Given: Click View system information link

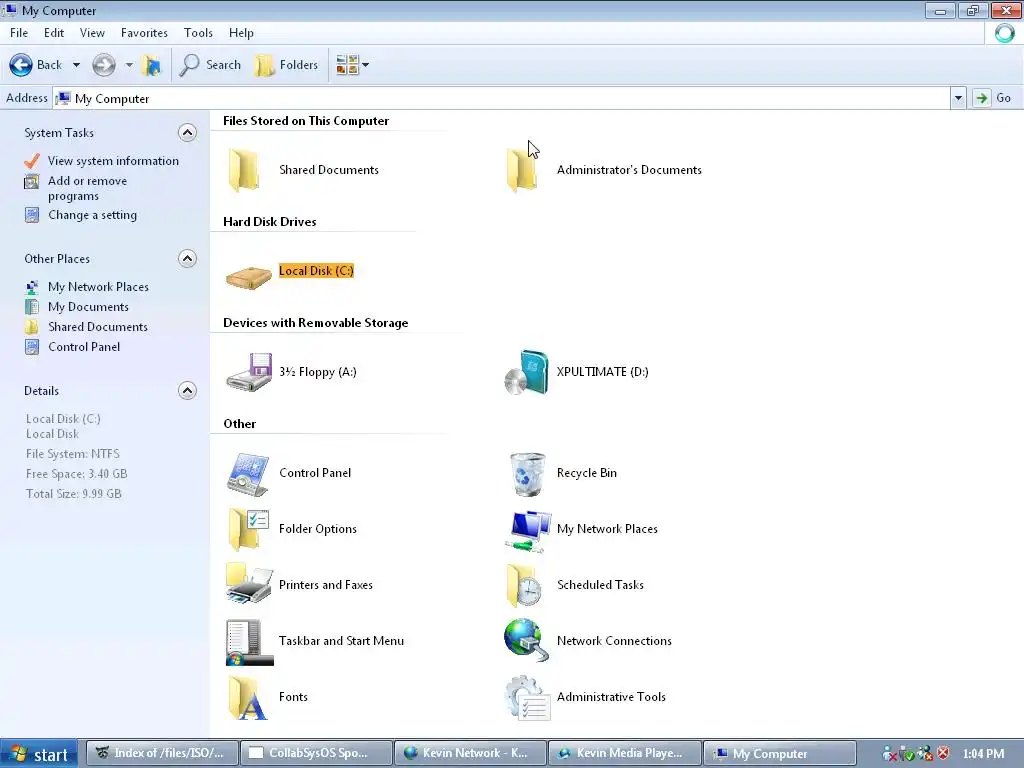Looking at the screenshot, I should (113, 161).
